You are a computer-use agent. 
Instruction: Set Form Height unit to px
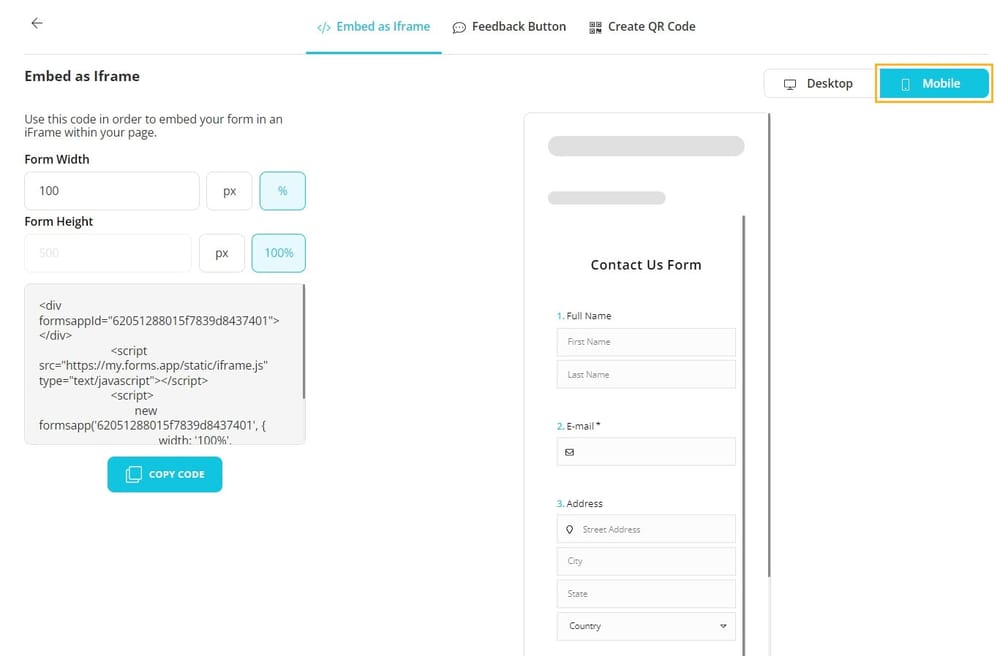tap(222, 253)
